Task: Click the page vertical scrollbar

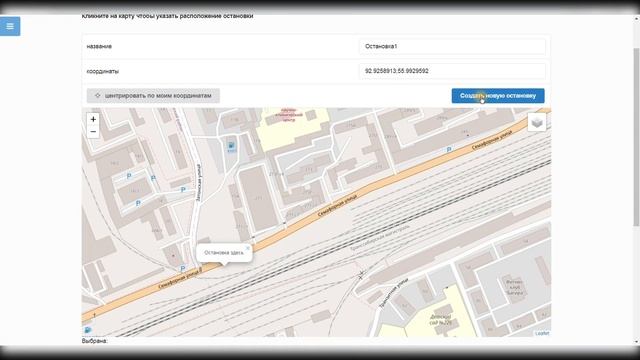Action: tap(636, 137)
